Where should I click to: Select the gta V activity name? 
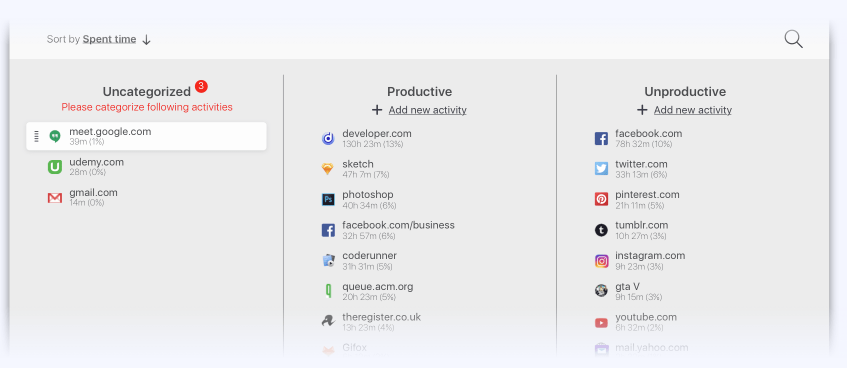[627, 286]
